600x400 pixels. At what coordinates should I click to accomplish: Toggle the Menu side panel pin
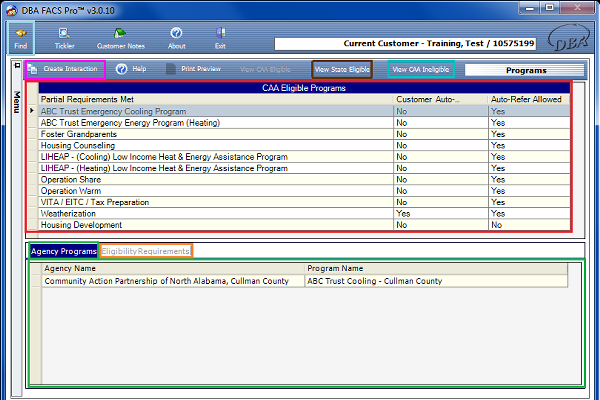coord(17,65)
